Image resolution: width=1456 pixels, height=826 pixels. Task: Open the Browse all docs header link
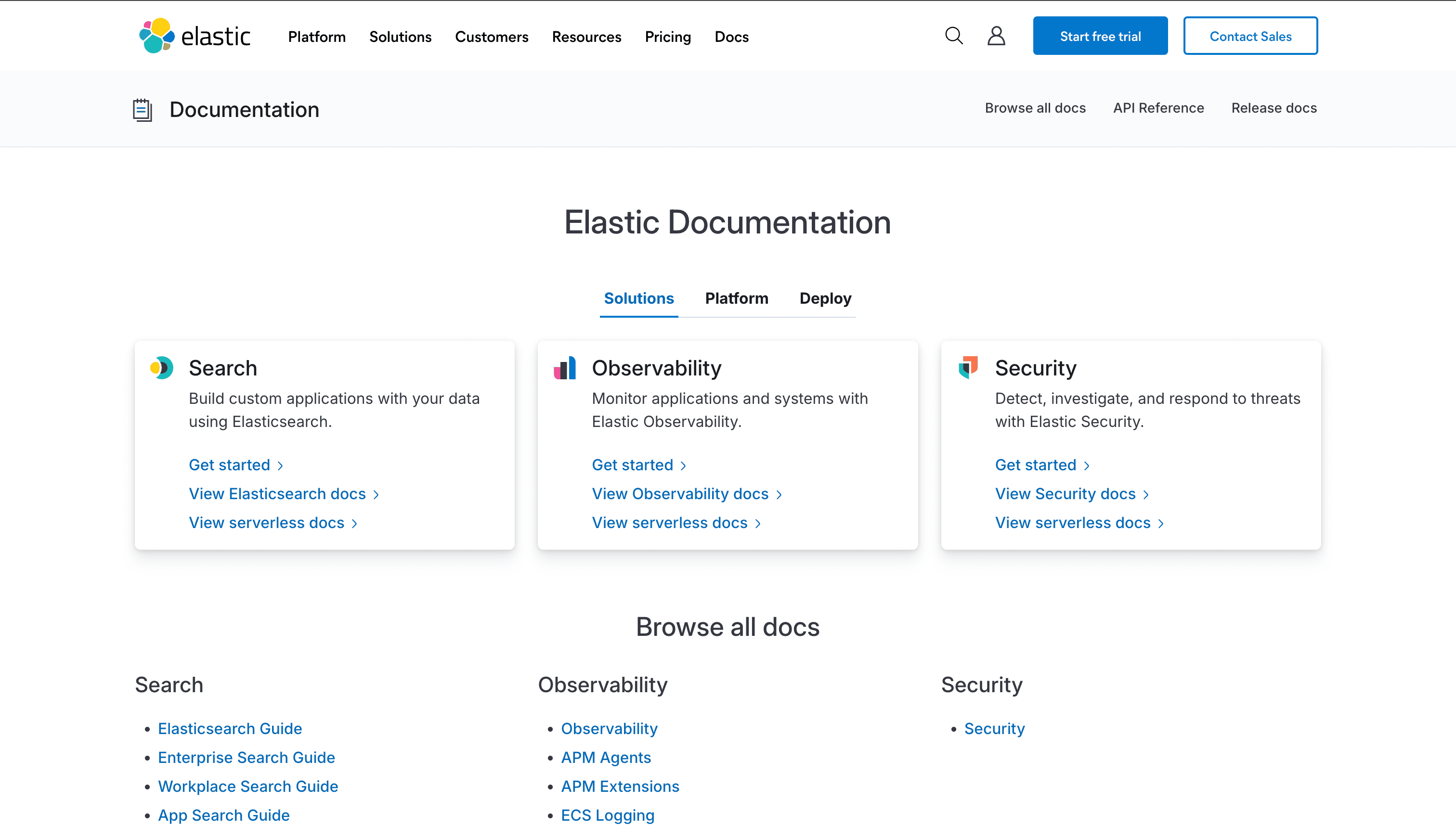[x=1035, y=108]
